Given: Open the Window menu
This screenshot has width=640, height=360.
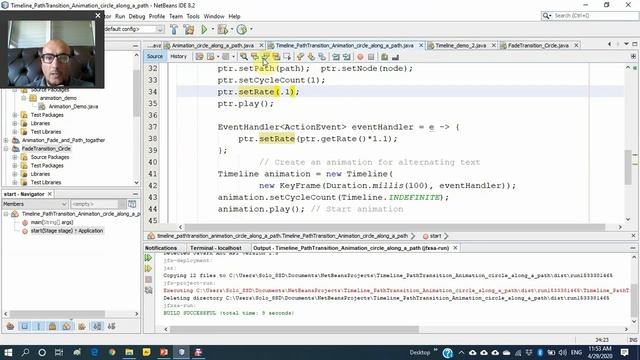Looking at the screenshot, I should pos(214,16).
